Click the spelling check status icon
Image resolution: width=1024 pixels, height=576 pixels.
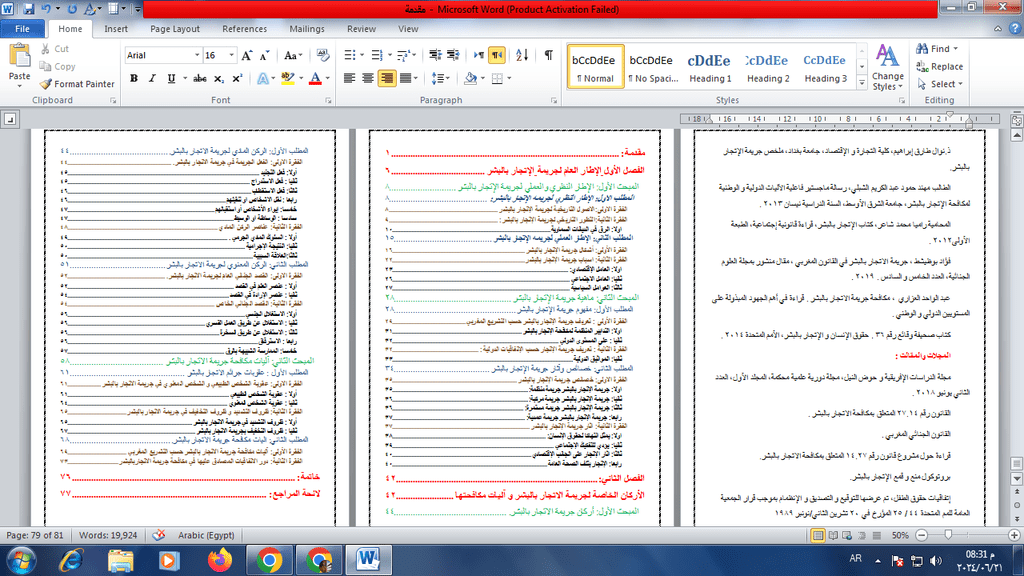159,536
